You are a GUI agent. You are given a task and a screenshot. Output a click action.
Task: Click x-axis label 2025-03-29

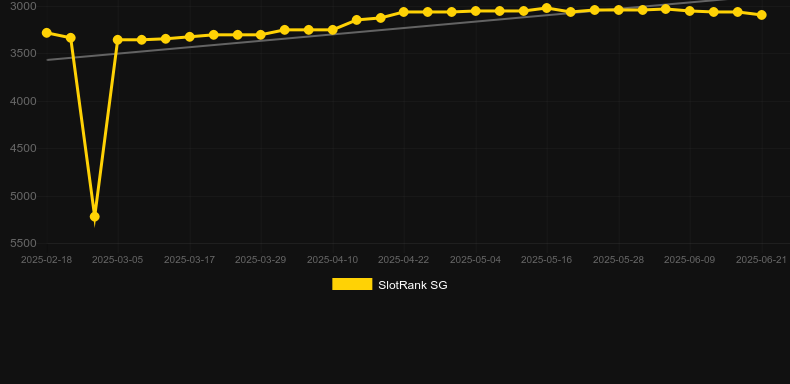[x=260, y=260]
